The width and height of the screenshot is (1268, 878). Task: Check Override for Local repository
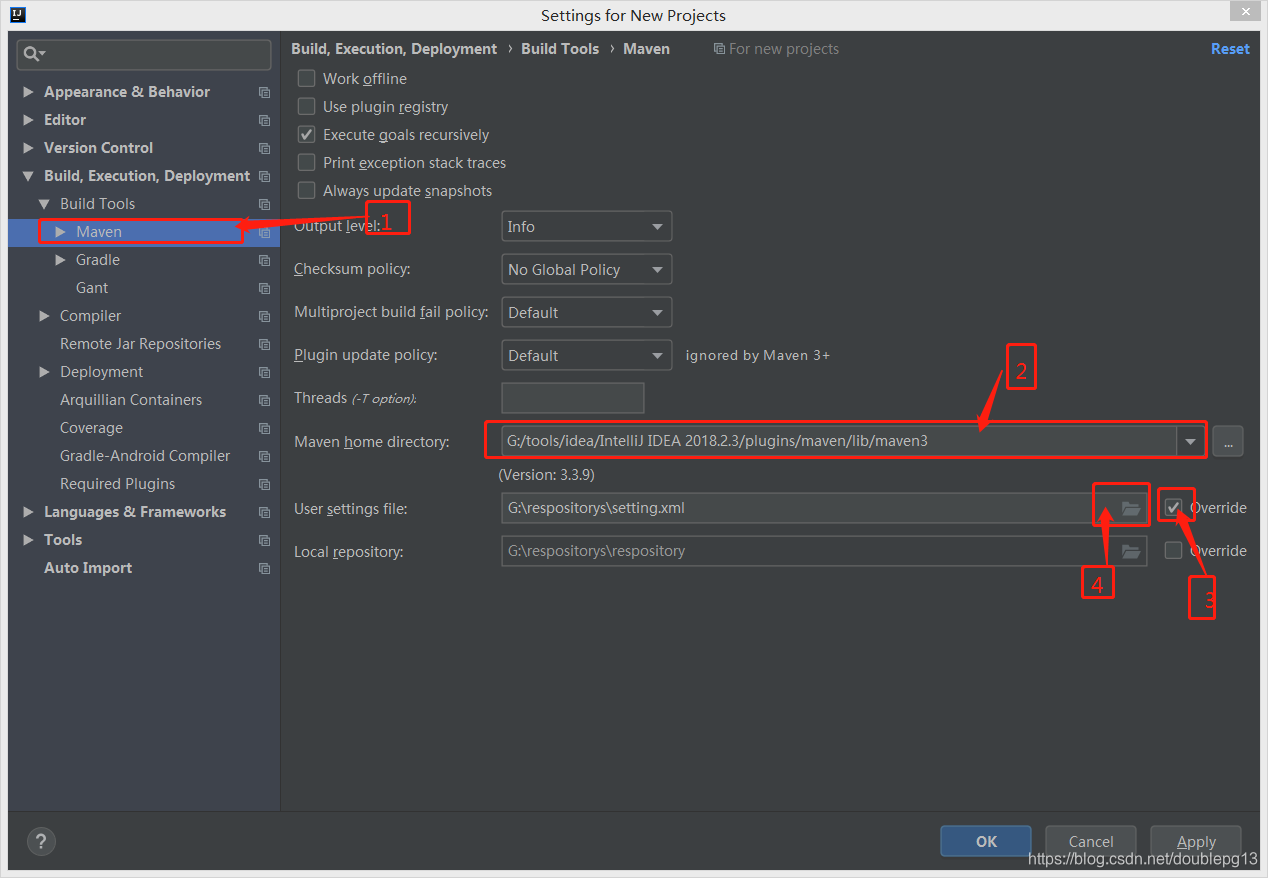1174,550
